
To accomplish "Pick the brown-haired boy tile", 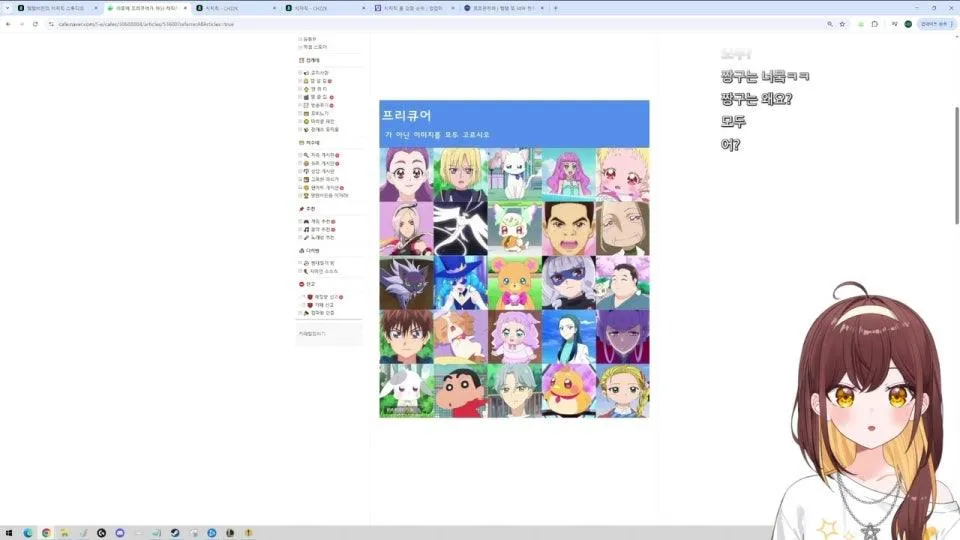I will click(406, 337).
